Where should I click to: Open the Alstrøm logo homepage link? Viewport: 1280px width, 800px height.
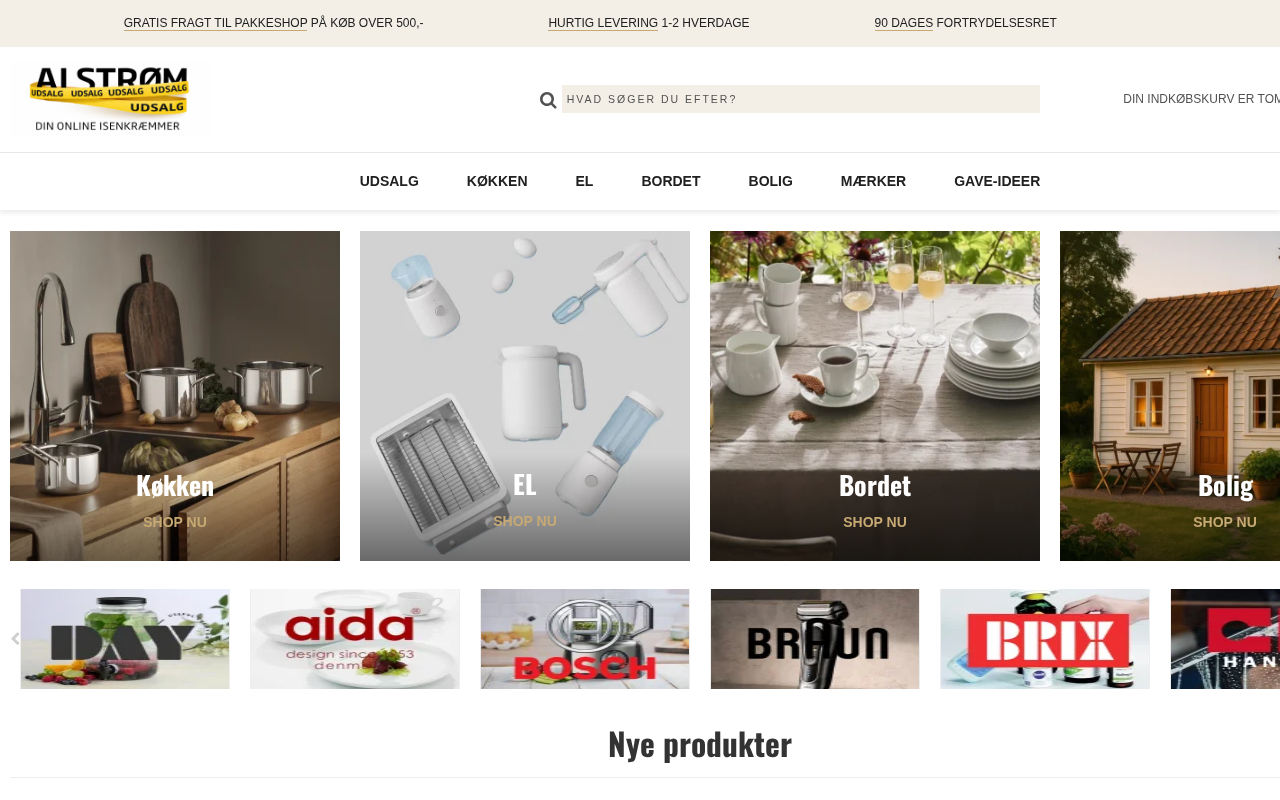click(109, 99)
